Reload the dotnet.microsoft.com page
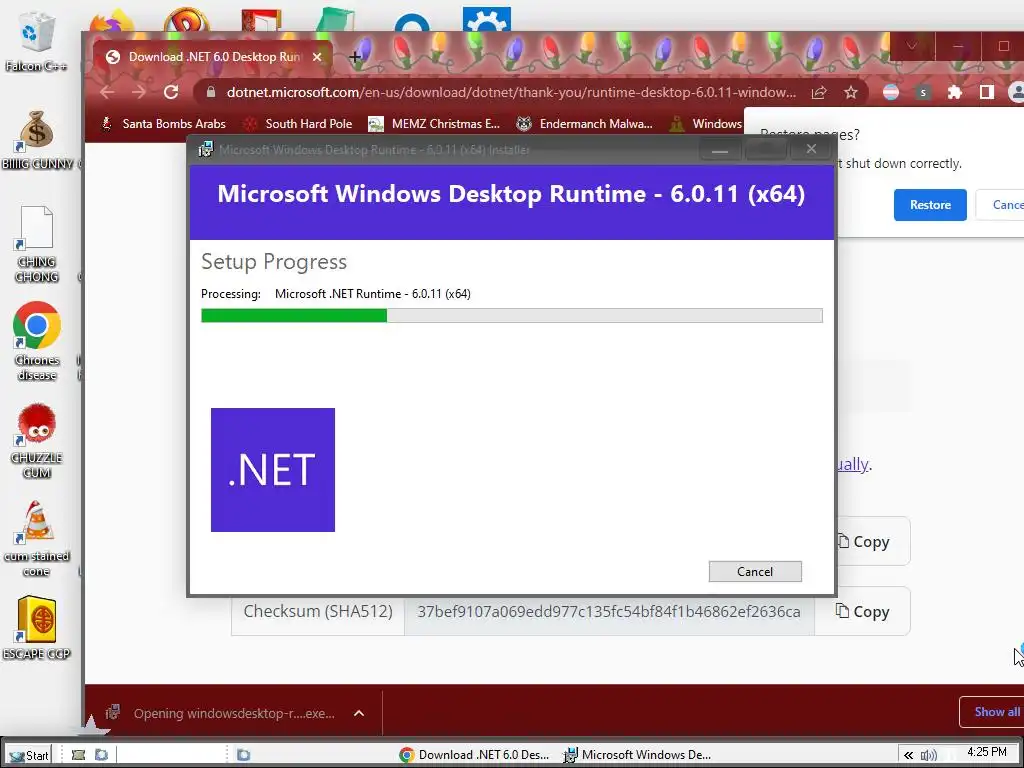This screenshot has width=1024, height=768. pyautogui.click(x=171, y=92)
